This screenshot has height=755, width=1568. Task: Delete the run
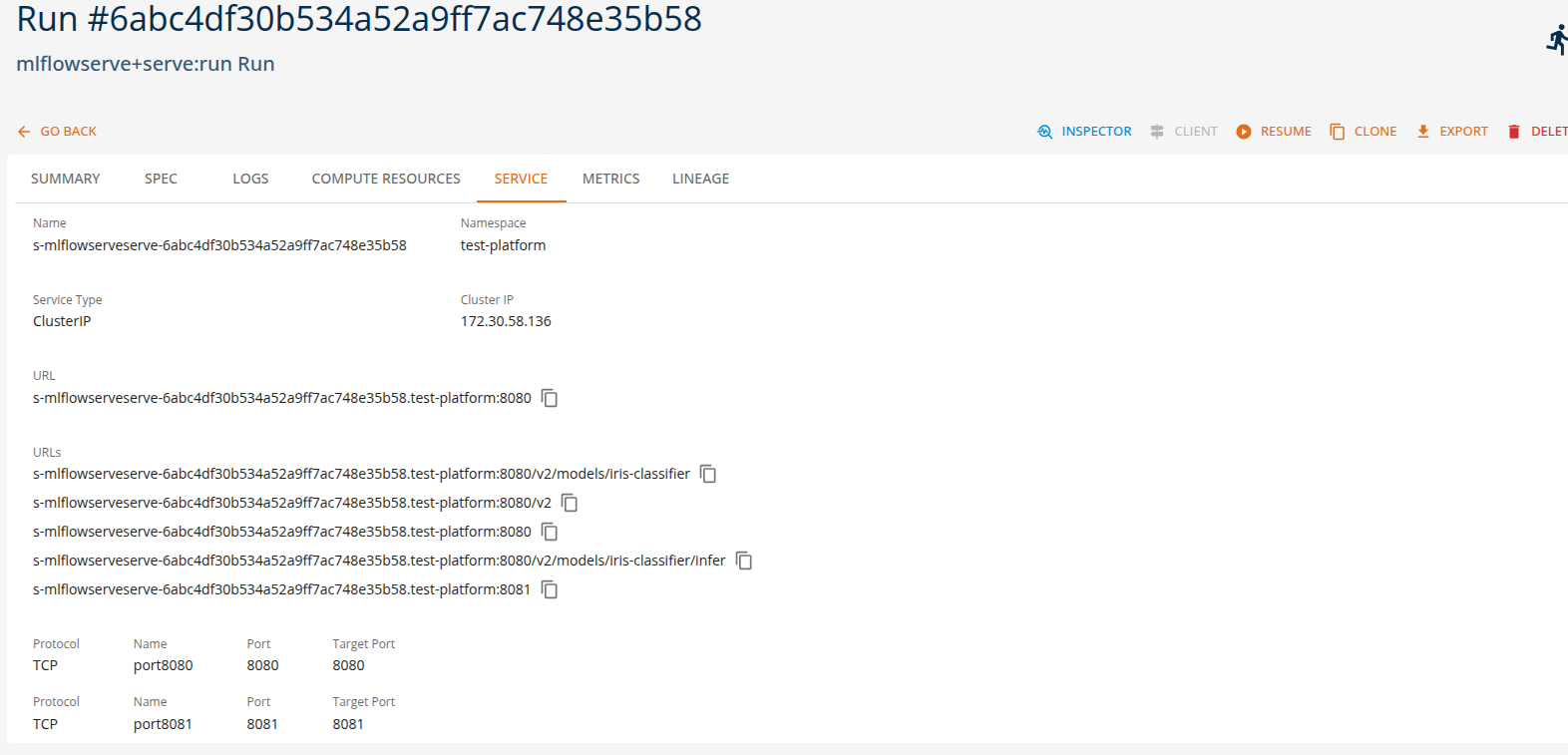1539,132
